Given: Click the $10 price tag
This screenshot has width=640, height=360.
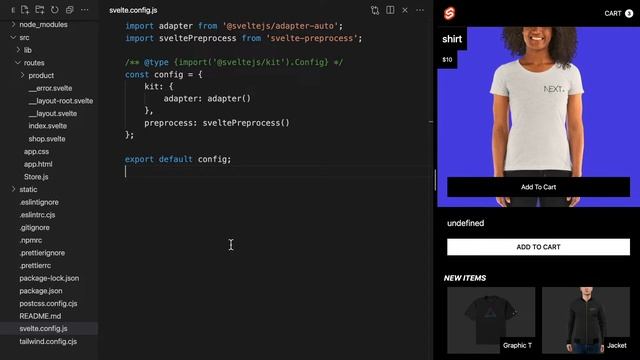Looking at the screenshot, I should [447, 60].
